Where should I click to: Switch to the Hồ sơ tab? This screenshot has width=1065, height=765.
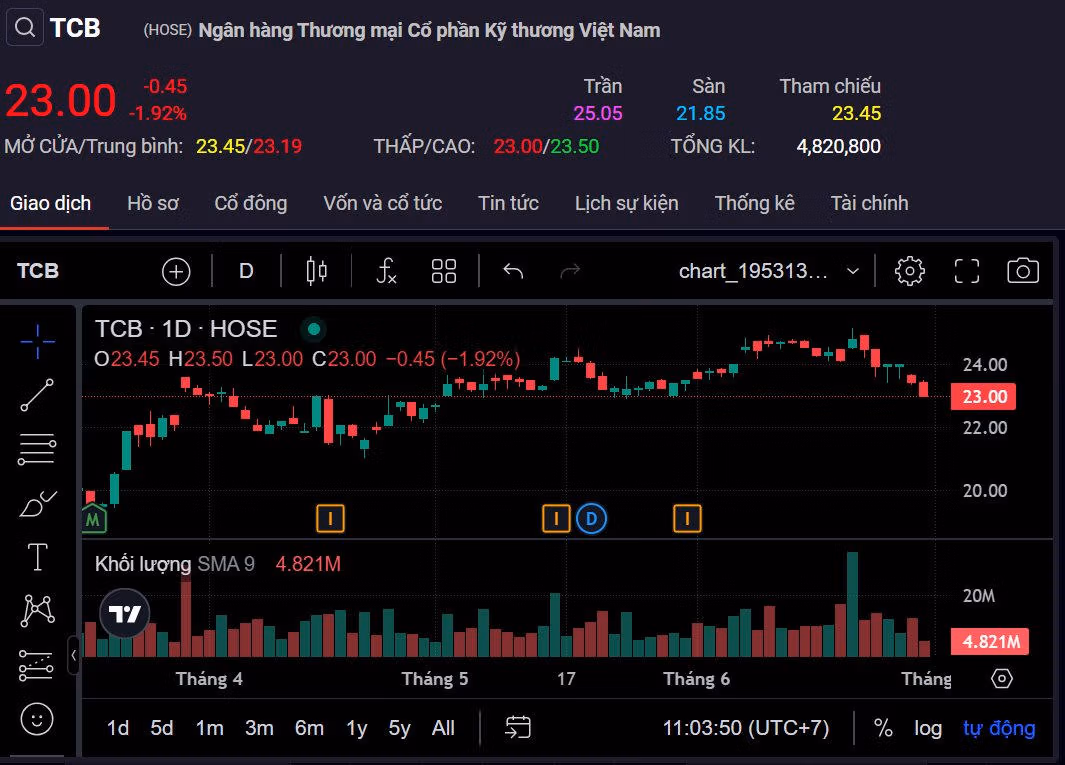153,203
